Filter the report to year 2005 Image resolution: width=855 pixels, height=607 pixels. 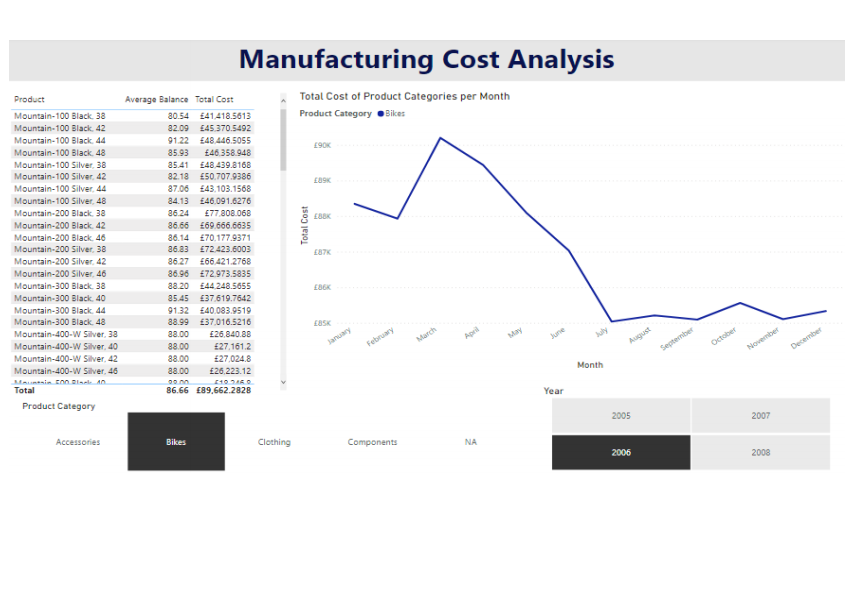pyautogui.click(x=621, y=415)
